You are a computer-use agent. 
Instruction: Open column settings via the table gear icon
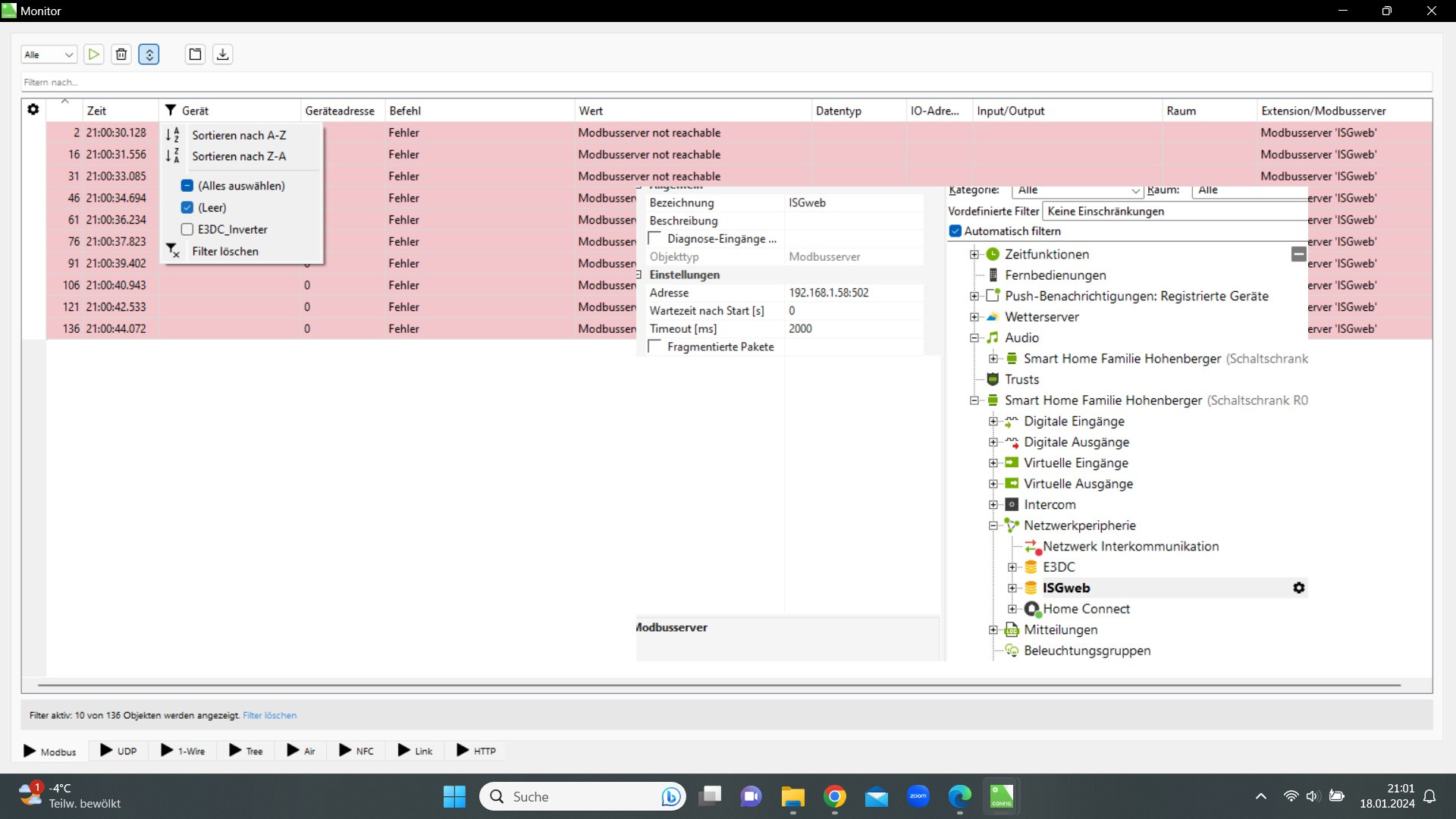tap(33, 110)
